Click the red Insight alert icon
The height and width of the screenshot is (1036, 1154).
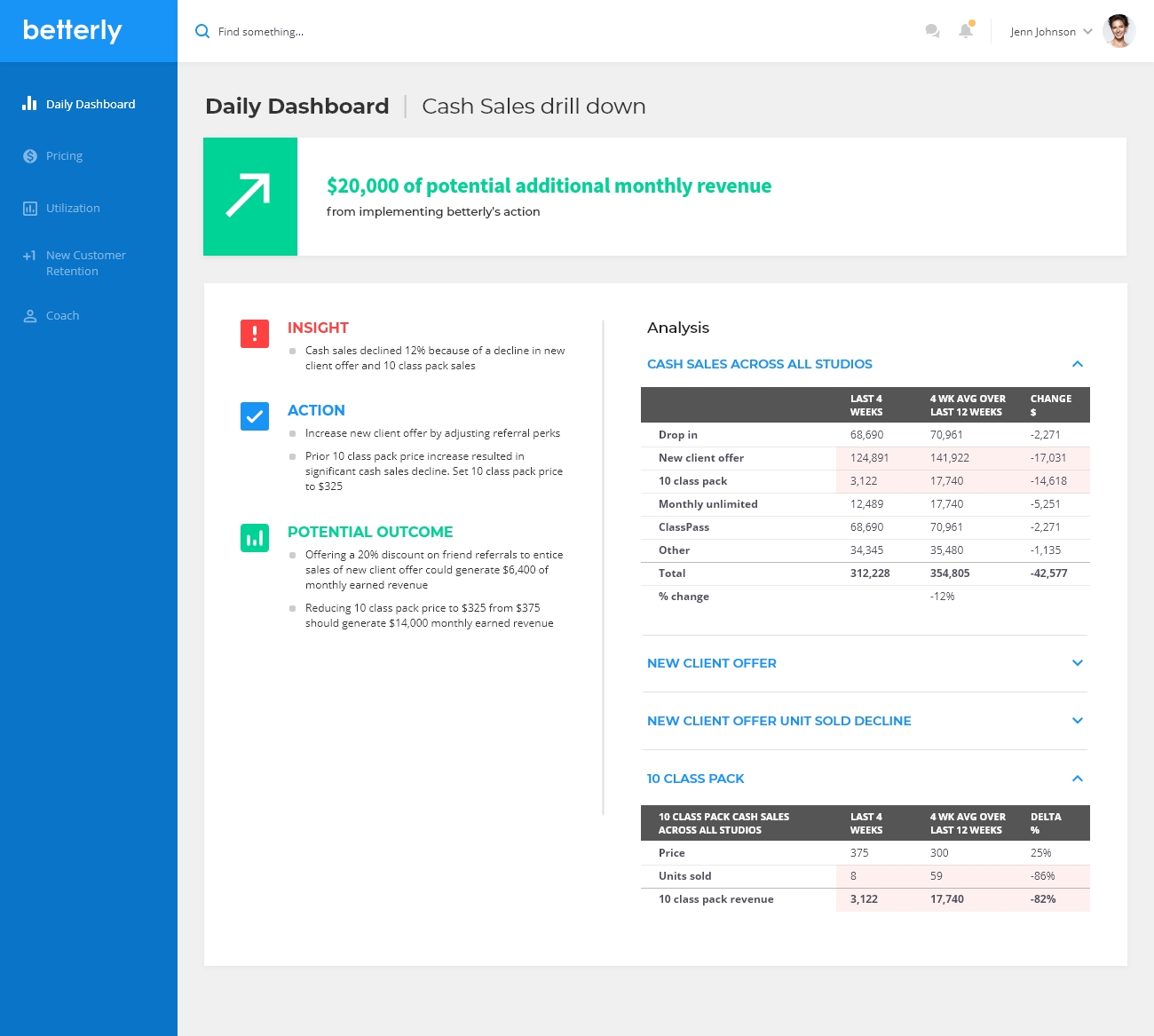click(x=255, y=334)
